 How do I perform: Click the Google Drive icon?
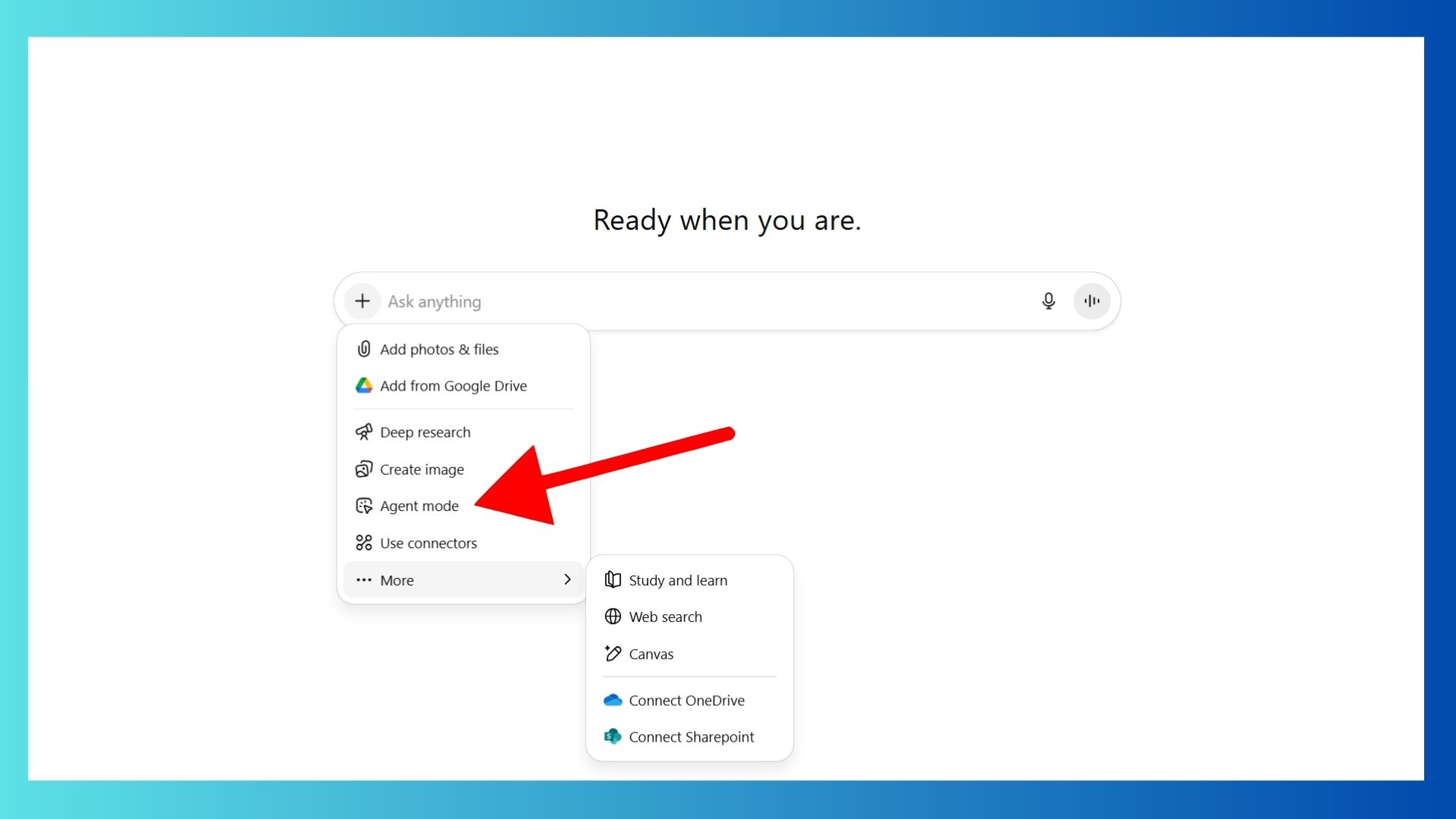(x=364, y=386)
